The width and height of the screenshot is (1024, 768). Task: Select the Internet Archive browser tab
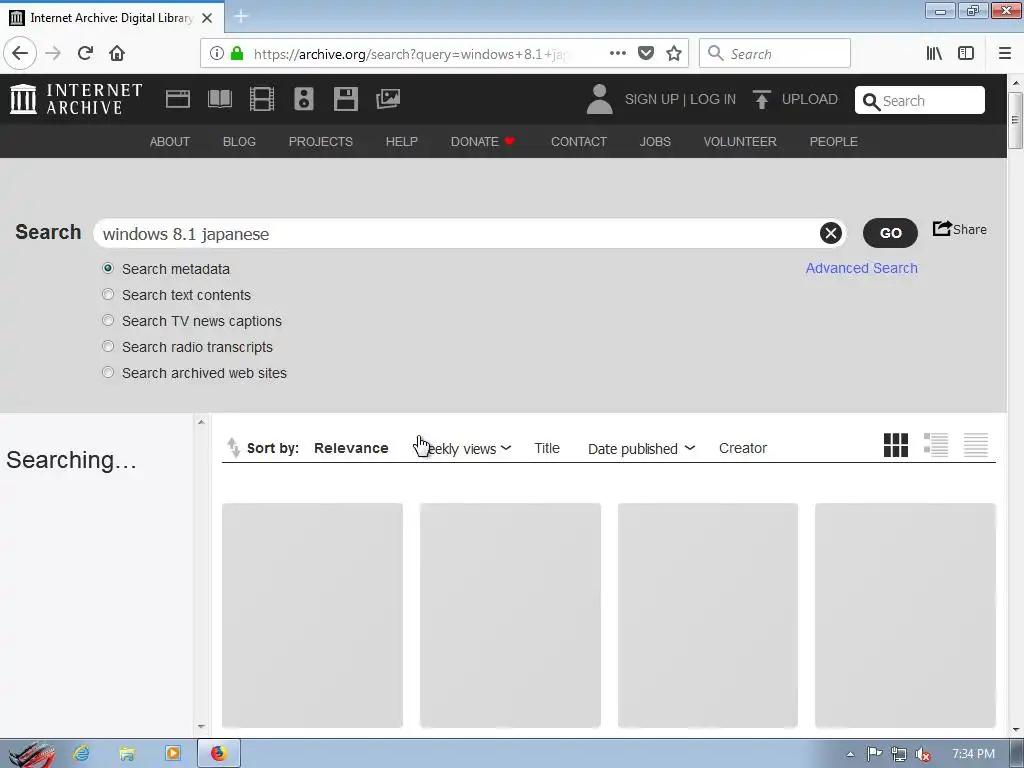[x=111, y=18]
